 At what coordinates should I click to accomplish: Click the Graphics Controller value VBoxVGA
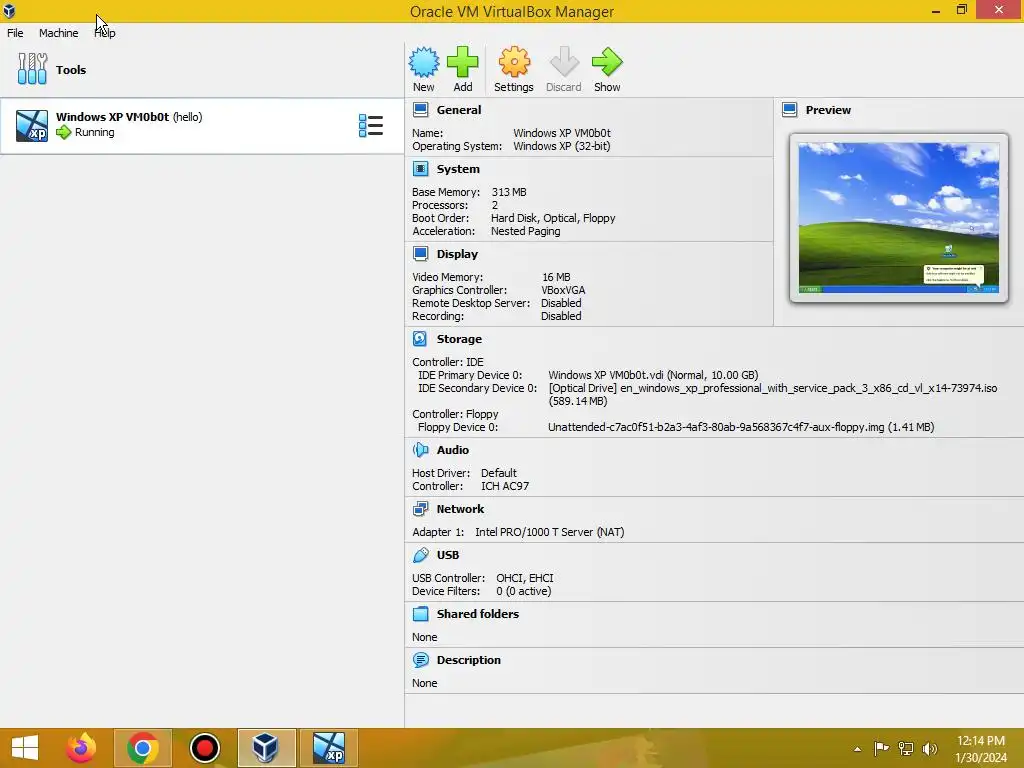tap(563, 290)
